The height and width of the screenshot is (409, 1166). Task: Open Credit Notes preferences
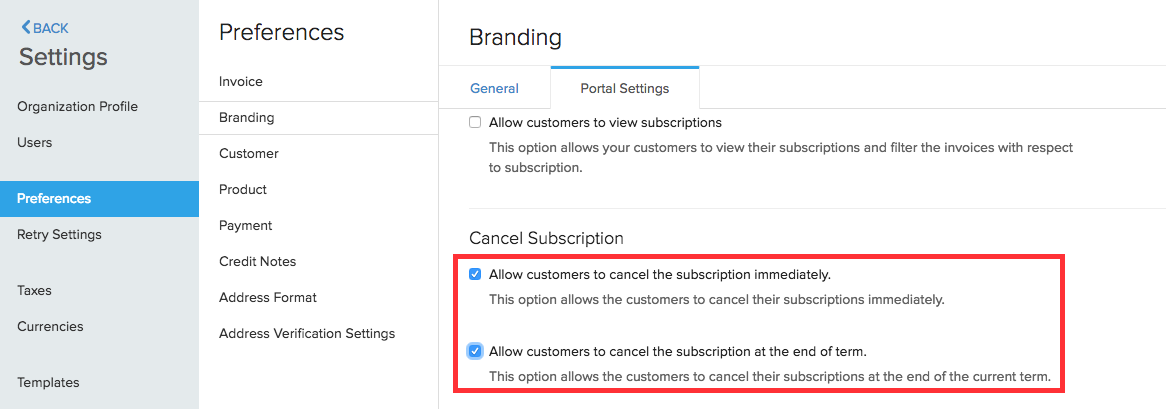257,262
